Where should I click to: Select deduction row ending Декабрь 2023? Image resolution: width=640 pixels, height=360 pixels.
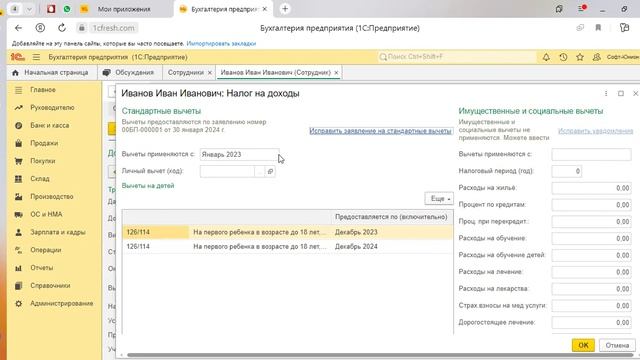[x=288, y=232]
